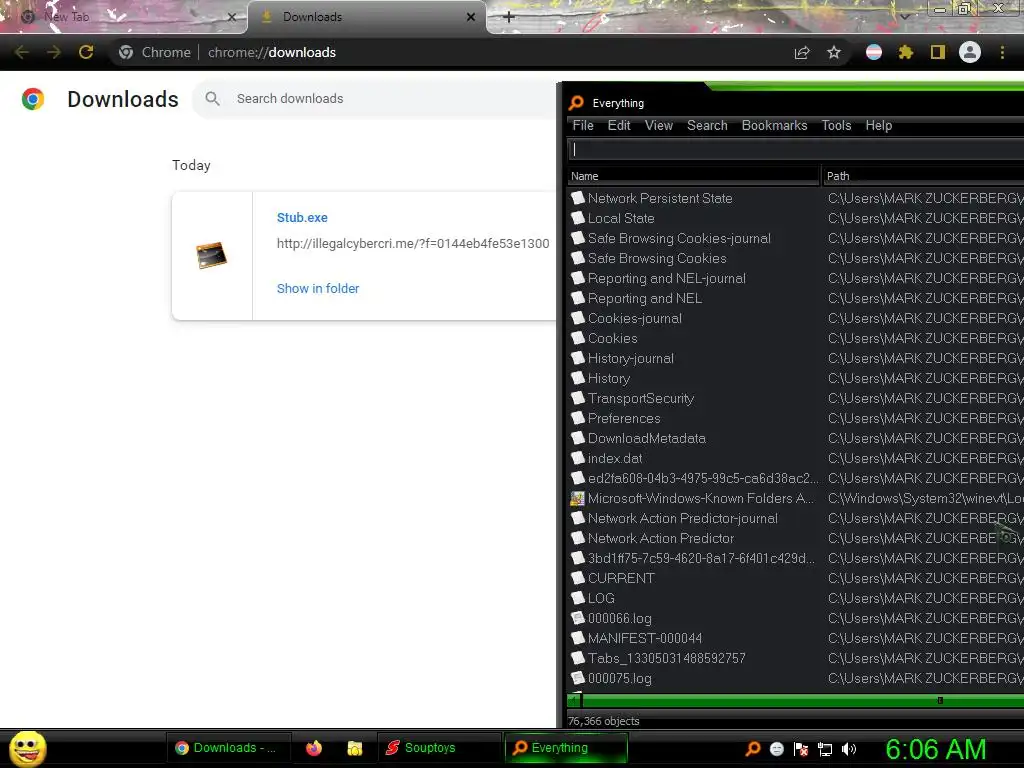The image size is (1024, 768).
Task: Reload the Chrome downloads page
Action: (86, 52)
